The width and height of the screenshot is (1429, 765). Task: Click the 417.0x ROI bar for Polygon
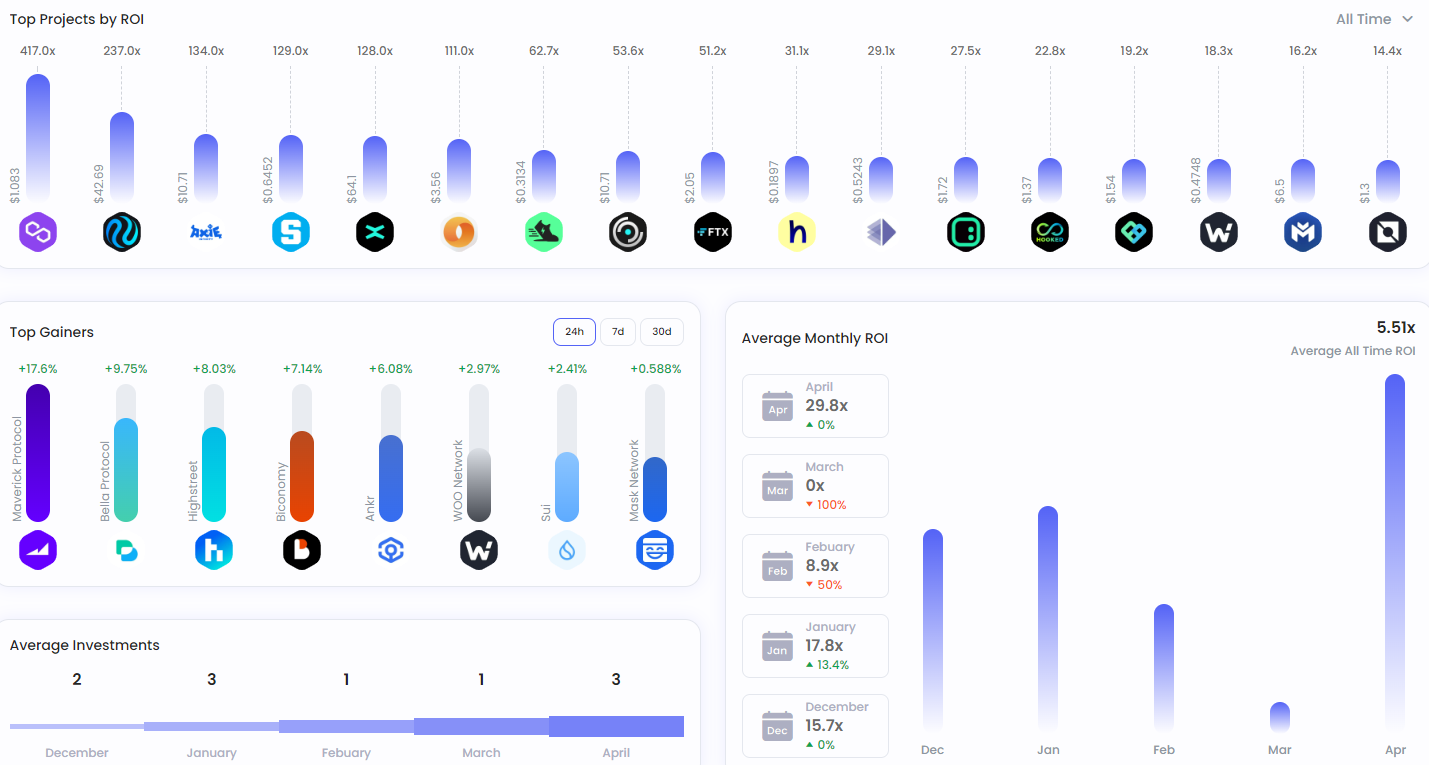38,138
